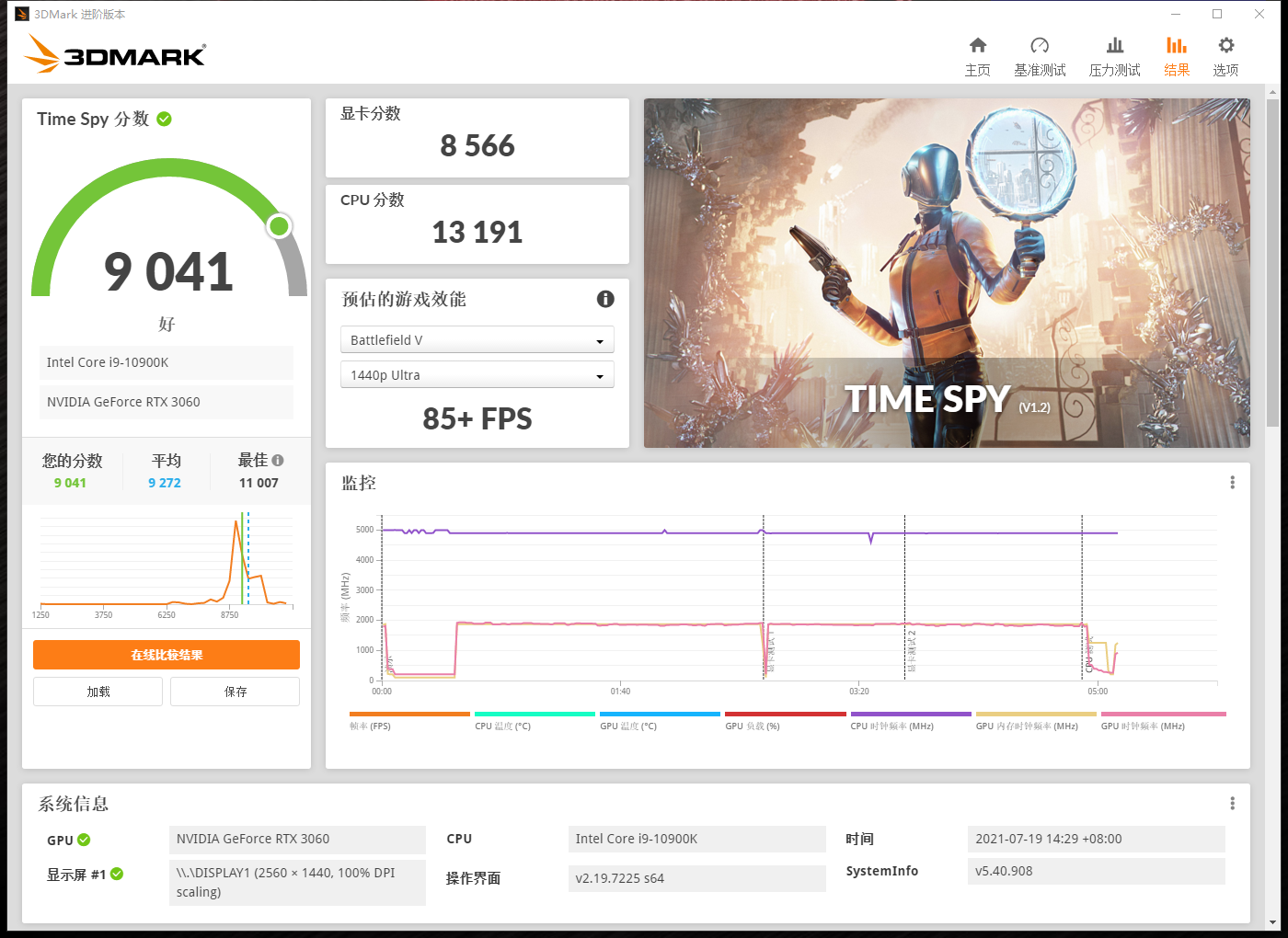Click the info icon next to 最佳

278,460
